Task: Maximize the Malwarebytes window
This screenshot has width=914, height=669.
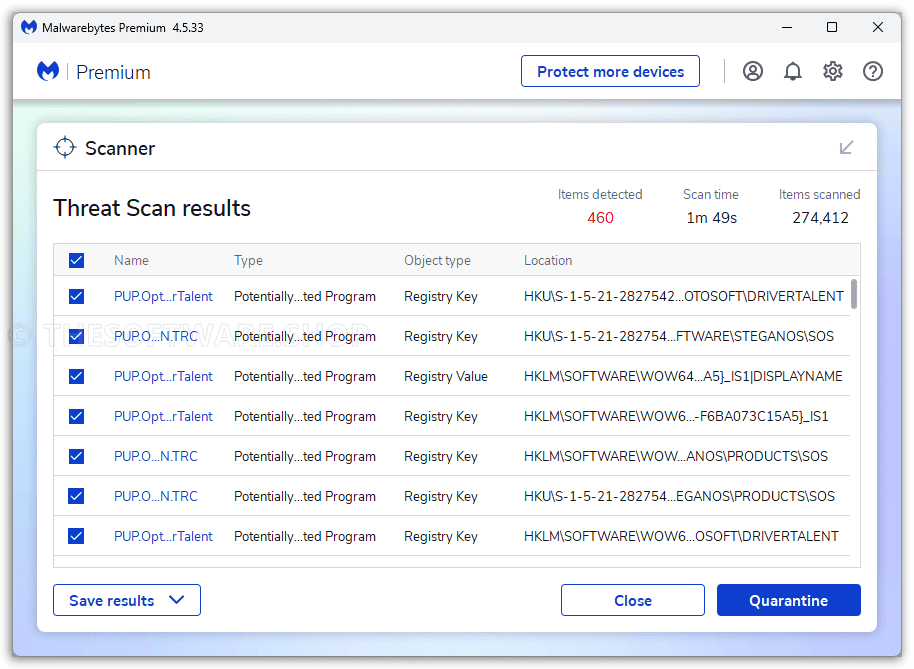Action: click(832, 27)
